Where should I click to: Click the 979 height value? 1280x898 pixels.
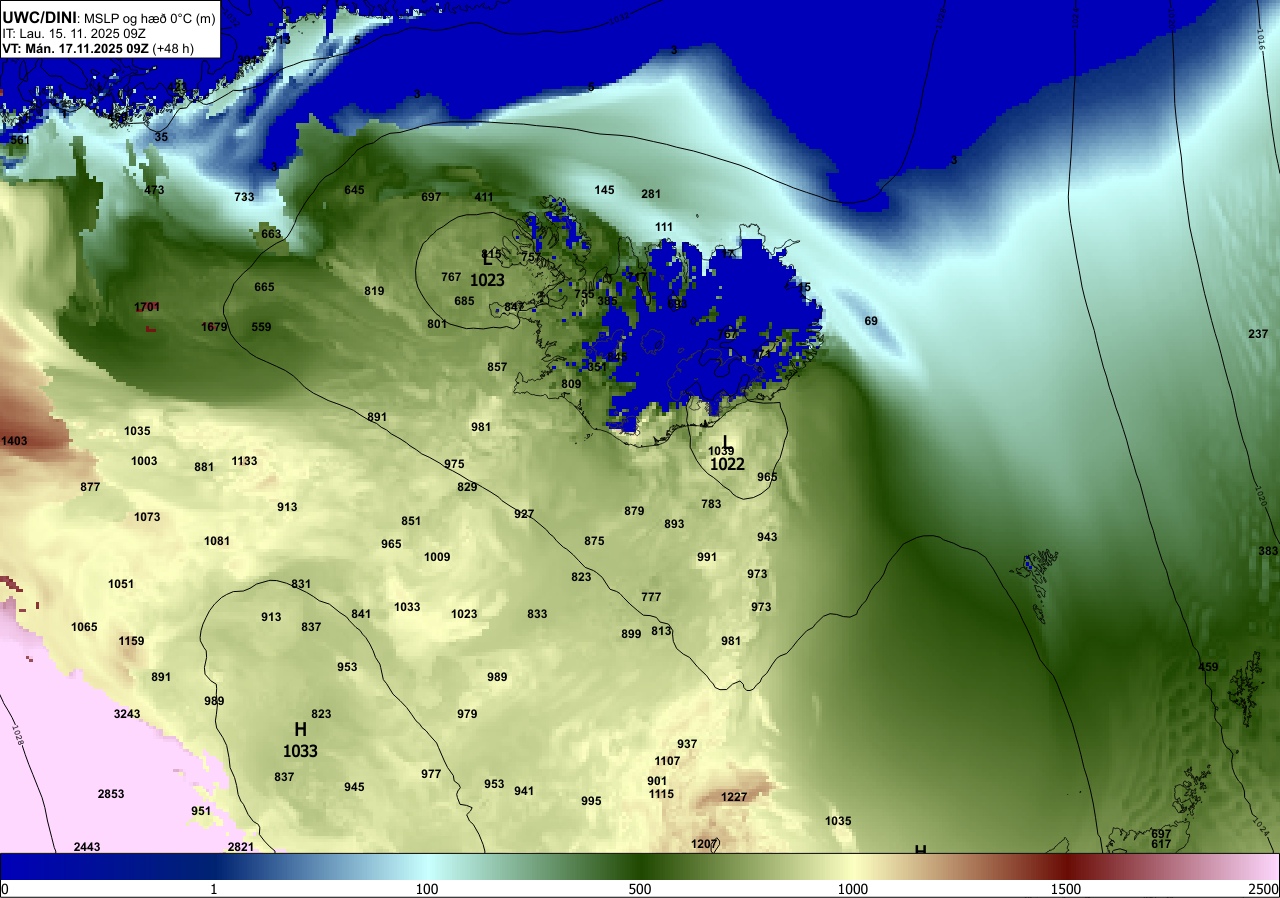click(x=467, y=714)
